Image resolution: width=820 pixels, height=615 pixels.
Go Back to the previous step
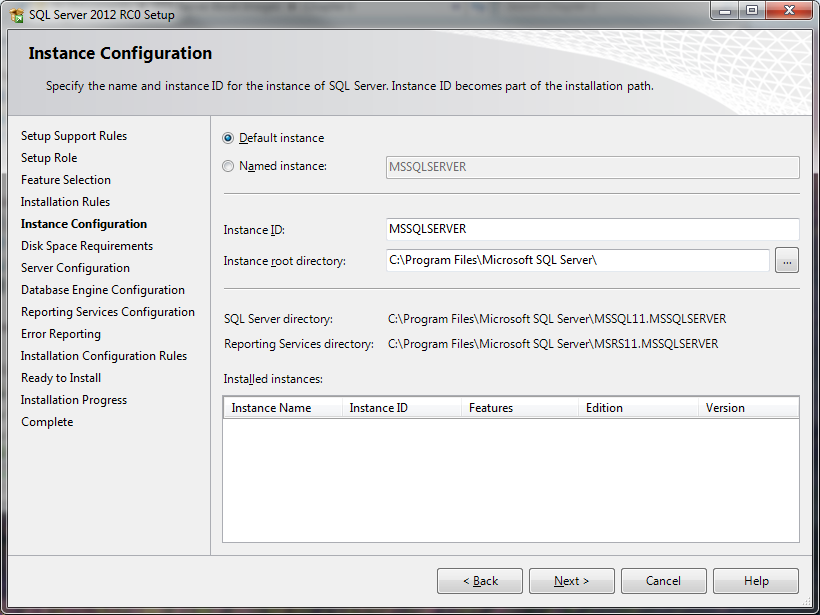click(x=480, y=581)
